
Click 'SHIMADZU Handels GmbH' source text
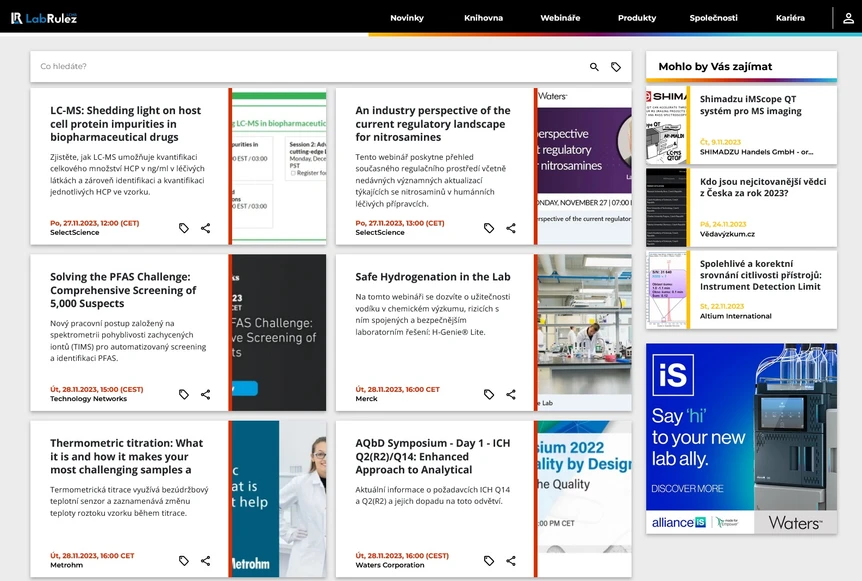tap(756, 152)
